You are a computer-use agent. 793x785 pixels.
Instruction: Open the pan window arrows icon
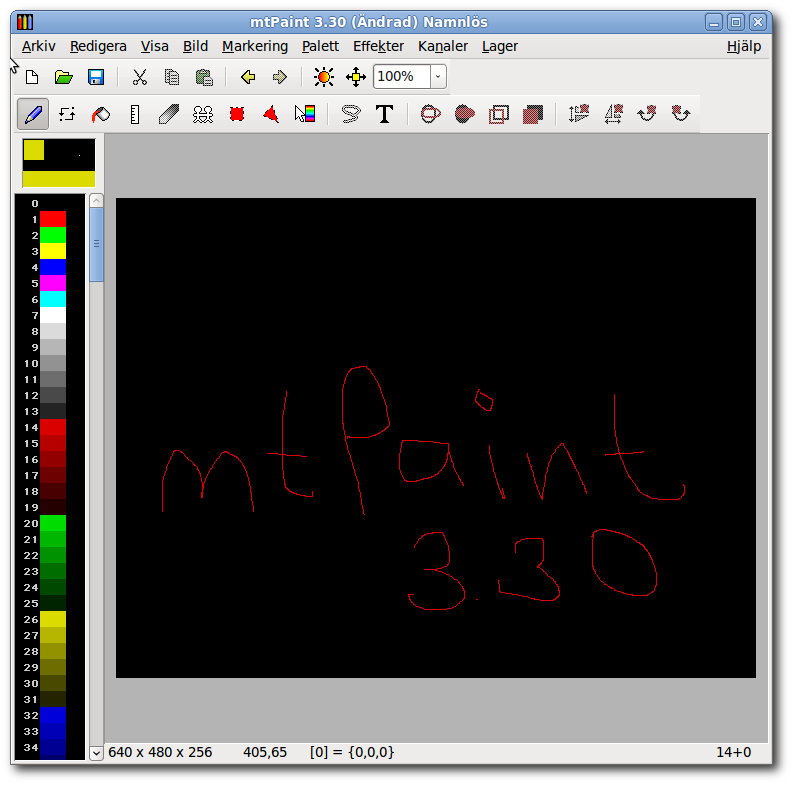pos(356,77)
